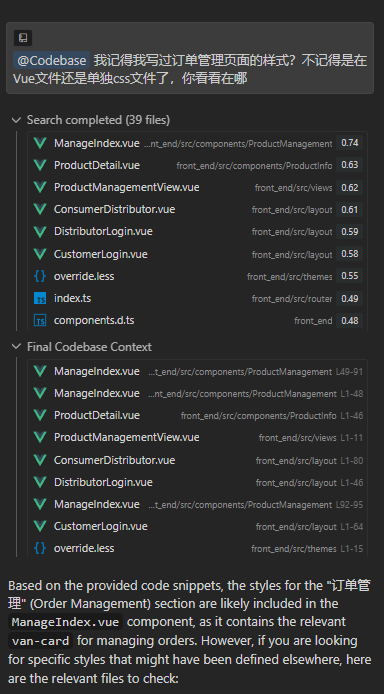This screenshot has width=384, height=694.
Task: Click Vue icon of ConsumerDistributor.vue L1-80 context
Action: point(40,460)
